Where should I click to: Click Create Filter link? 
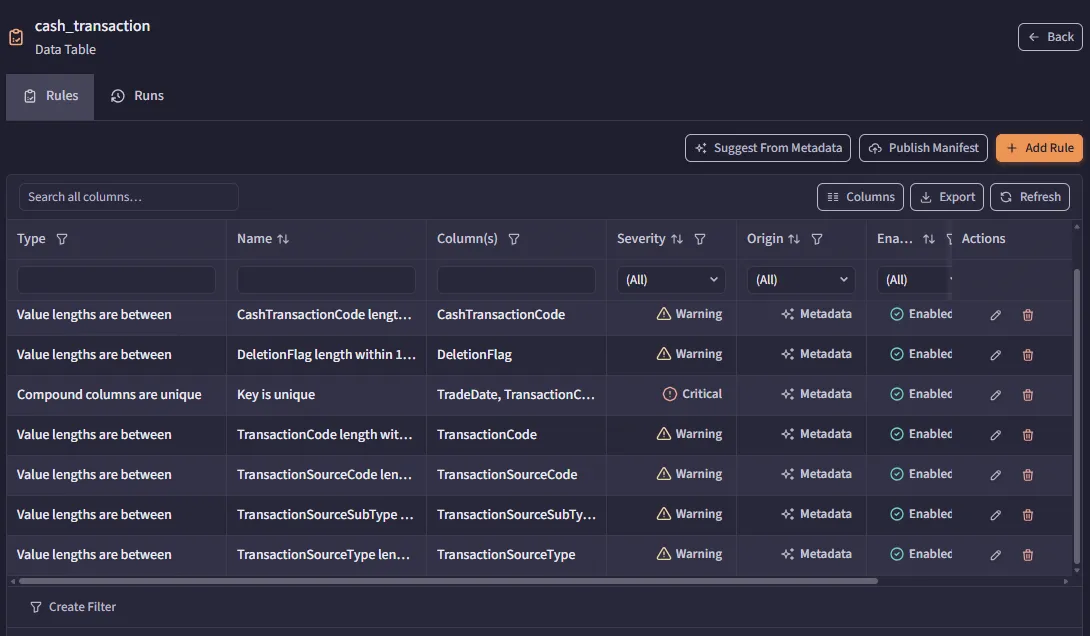pyautogui.click(x=73, y=607)
